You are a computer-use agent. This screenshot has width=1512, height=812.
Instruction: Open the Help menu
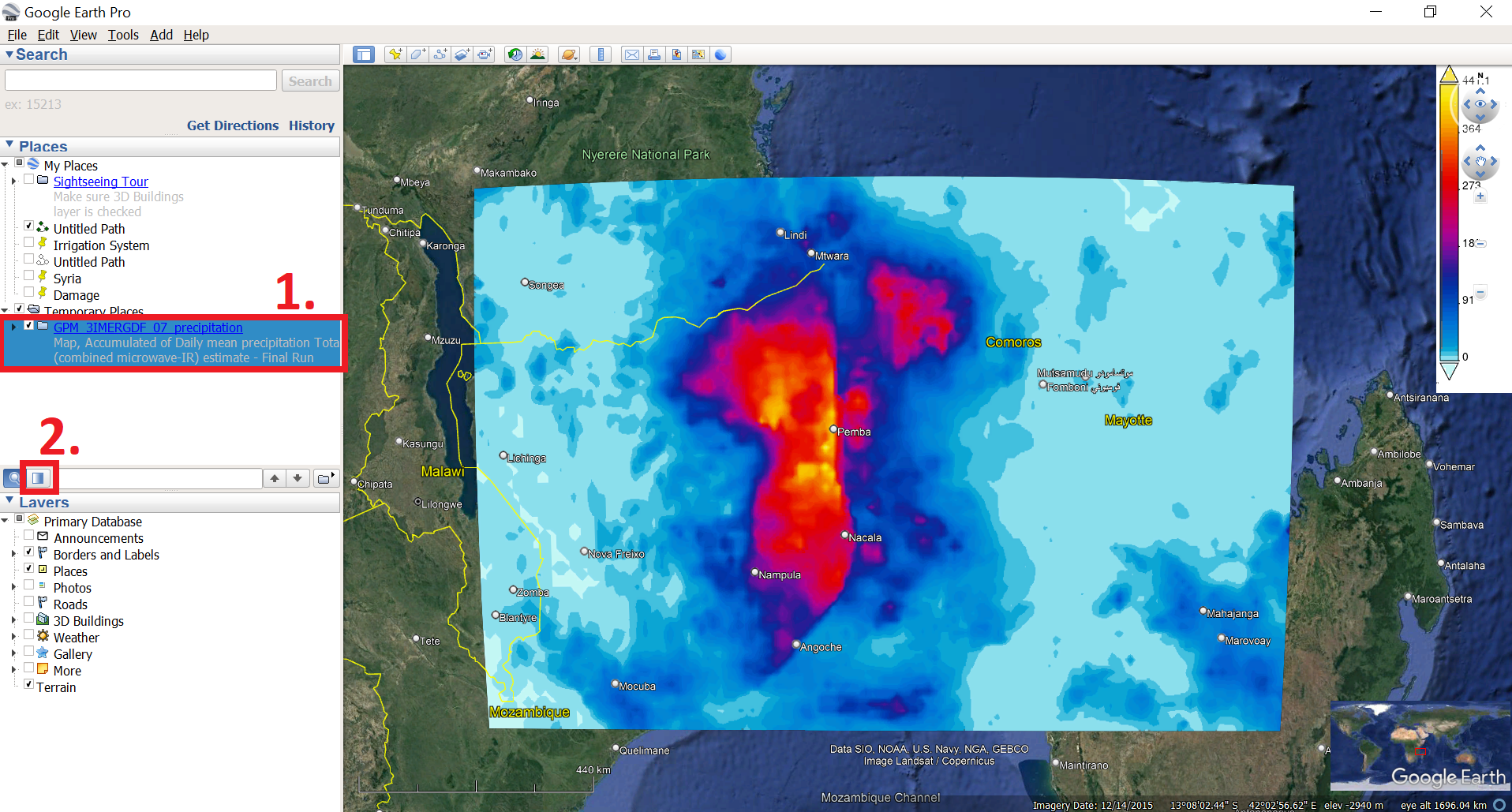pyautogui.click(x=196, y=35)
